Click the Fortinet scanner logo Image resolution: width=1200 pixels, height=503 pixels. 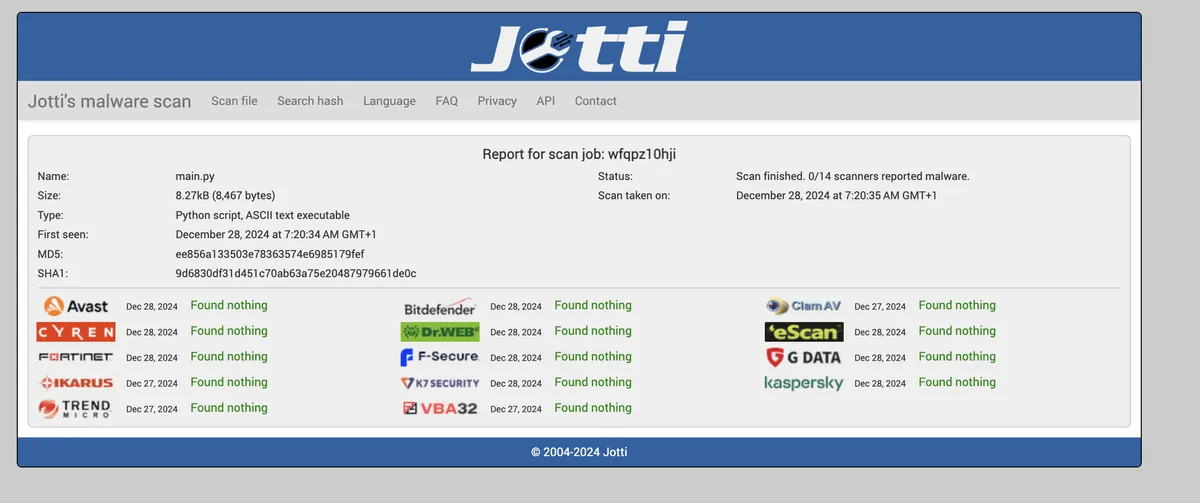pos(76,357)
